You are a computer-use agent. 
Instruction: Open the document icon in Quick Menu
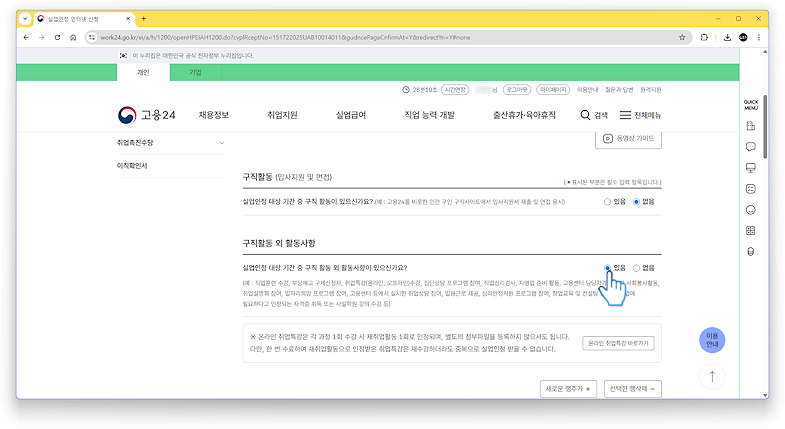pos(750,126)
